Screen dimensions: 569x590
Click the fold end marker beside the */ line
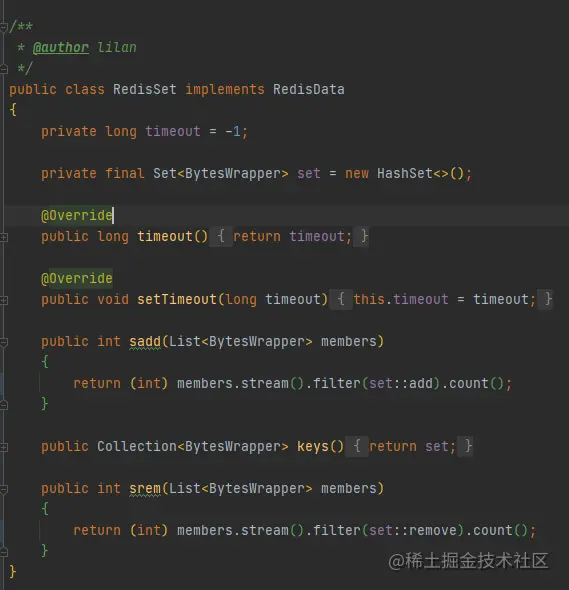(3, 69)
